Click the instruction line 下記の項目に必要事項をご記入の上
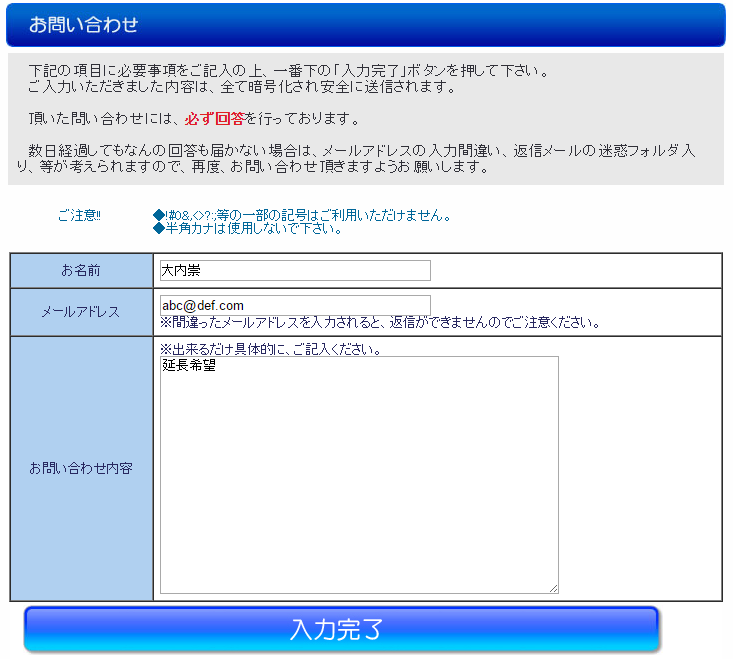The width and height of the screenshot is (733, 659). tap(288, 71)
